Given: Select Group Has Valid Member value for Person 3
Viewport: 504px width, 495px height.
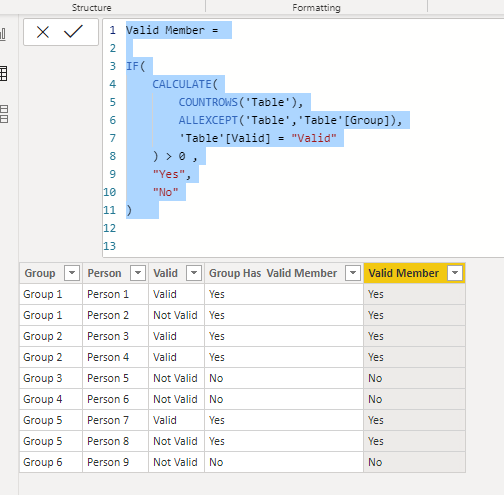Looking at the screenshot, I should tap(284, 336).
